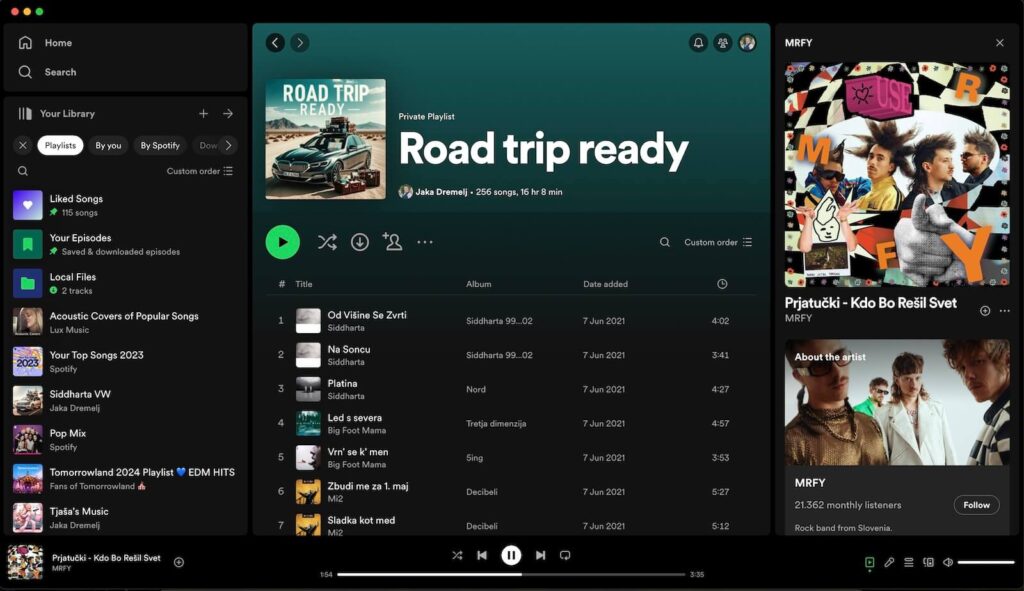Download the Road trip ready playlist
The width and height of the screenshot is (1024, 591).
(x=360, y=242)
